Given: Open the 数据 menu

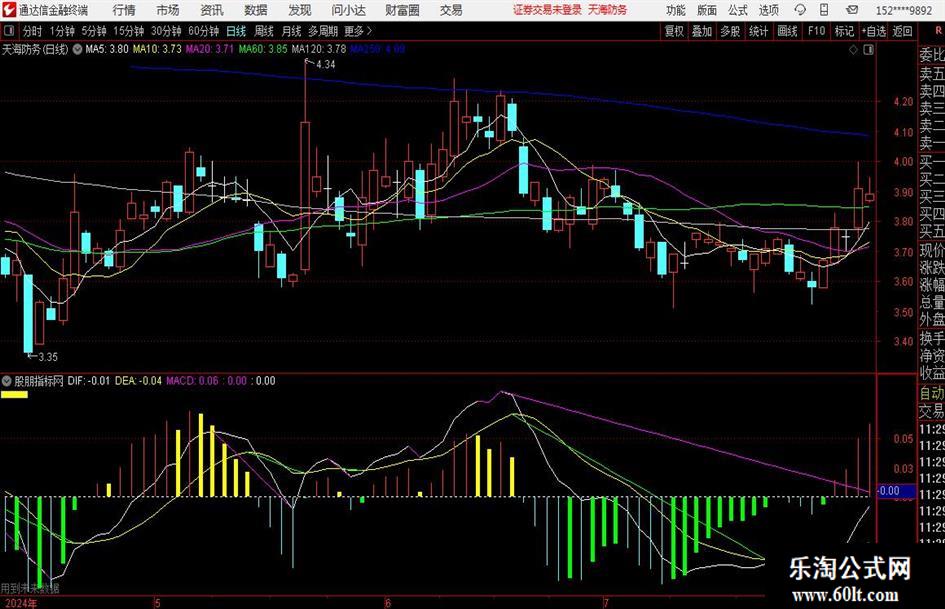Looking at the screenshot, I should point(256,10).
